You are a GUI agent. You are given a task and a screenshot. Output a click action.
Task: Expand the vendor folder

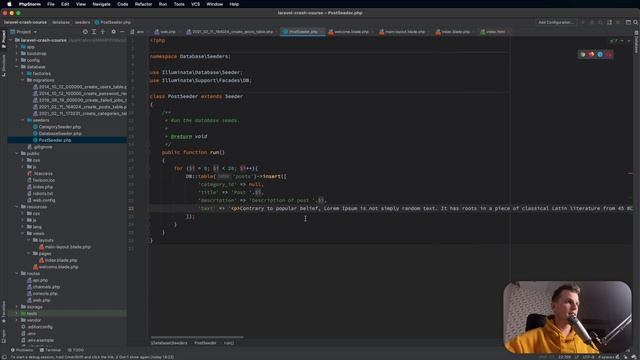[x=17, y=320]
